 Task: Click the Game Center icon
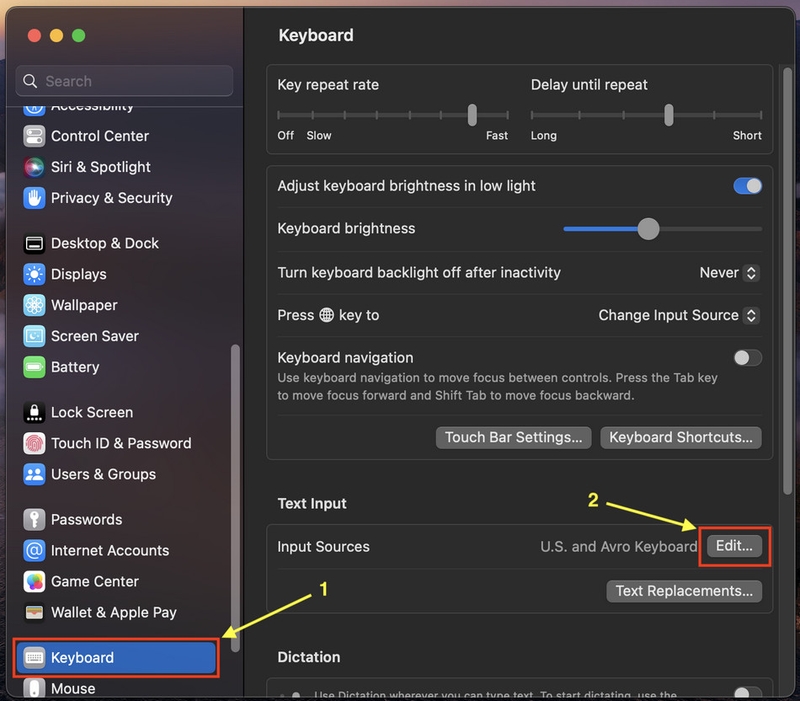click(x=35, y=581)
